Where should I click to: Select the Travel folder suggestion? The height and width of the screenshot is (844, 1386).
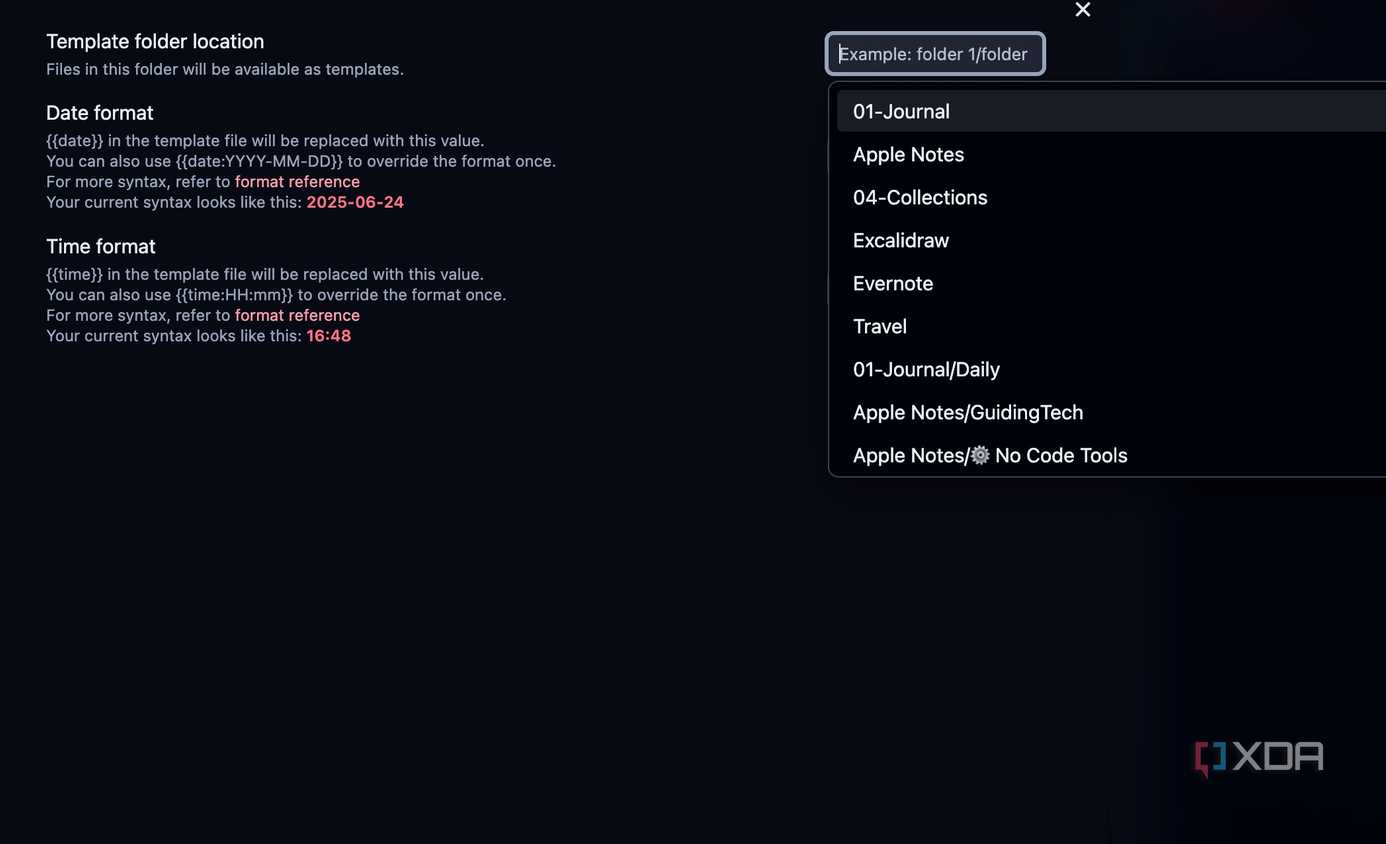[x=1111, y=326]
